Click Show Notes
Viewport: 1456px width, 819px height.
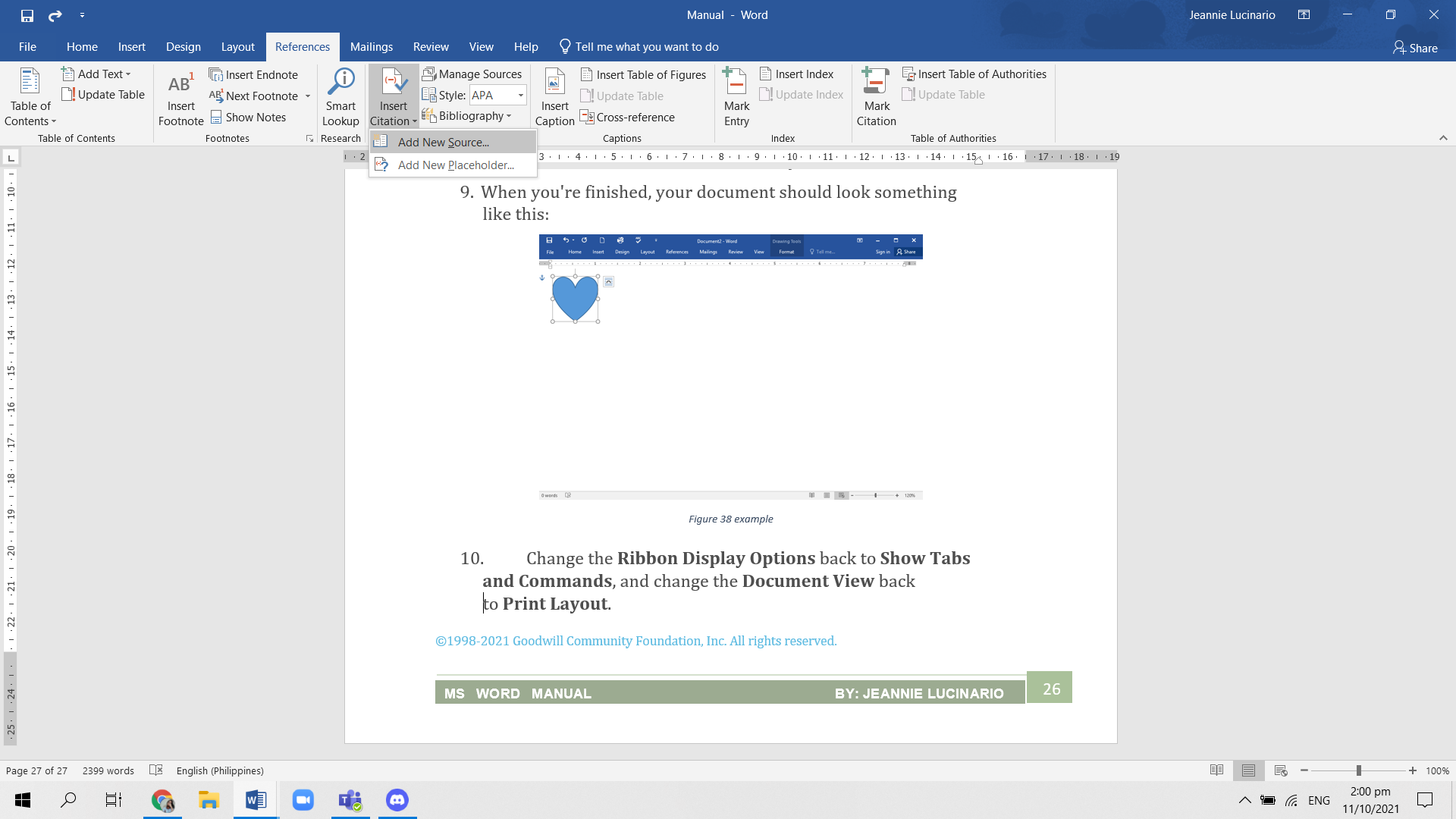tap(248, 118)
